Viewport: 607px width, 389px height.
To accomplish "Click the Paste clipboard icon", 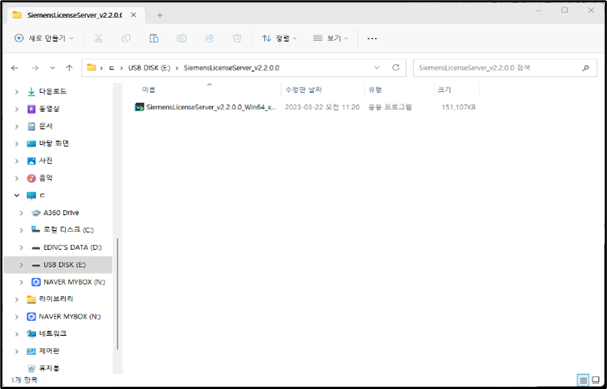I will tap(154, 38).
